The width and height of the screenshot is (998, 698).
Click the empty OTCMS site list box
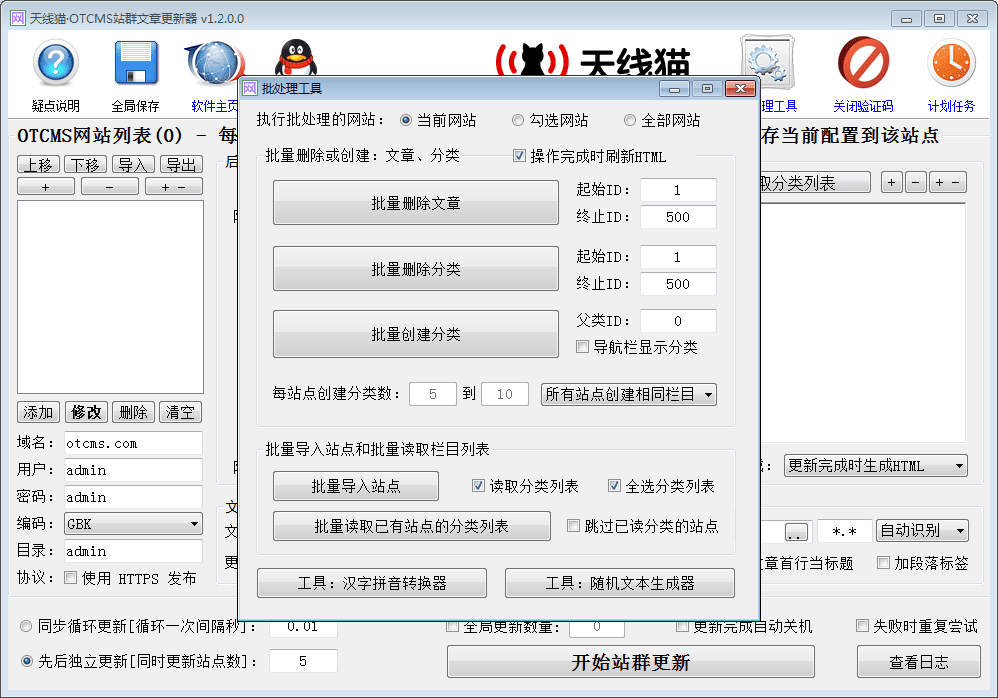(110, 297)
